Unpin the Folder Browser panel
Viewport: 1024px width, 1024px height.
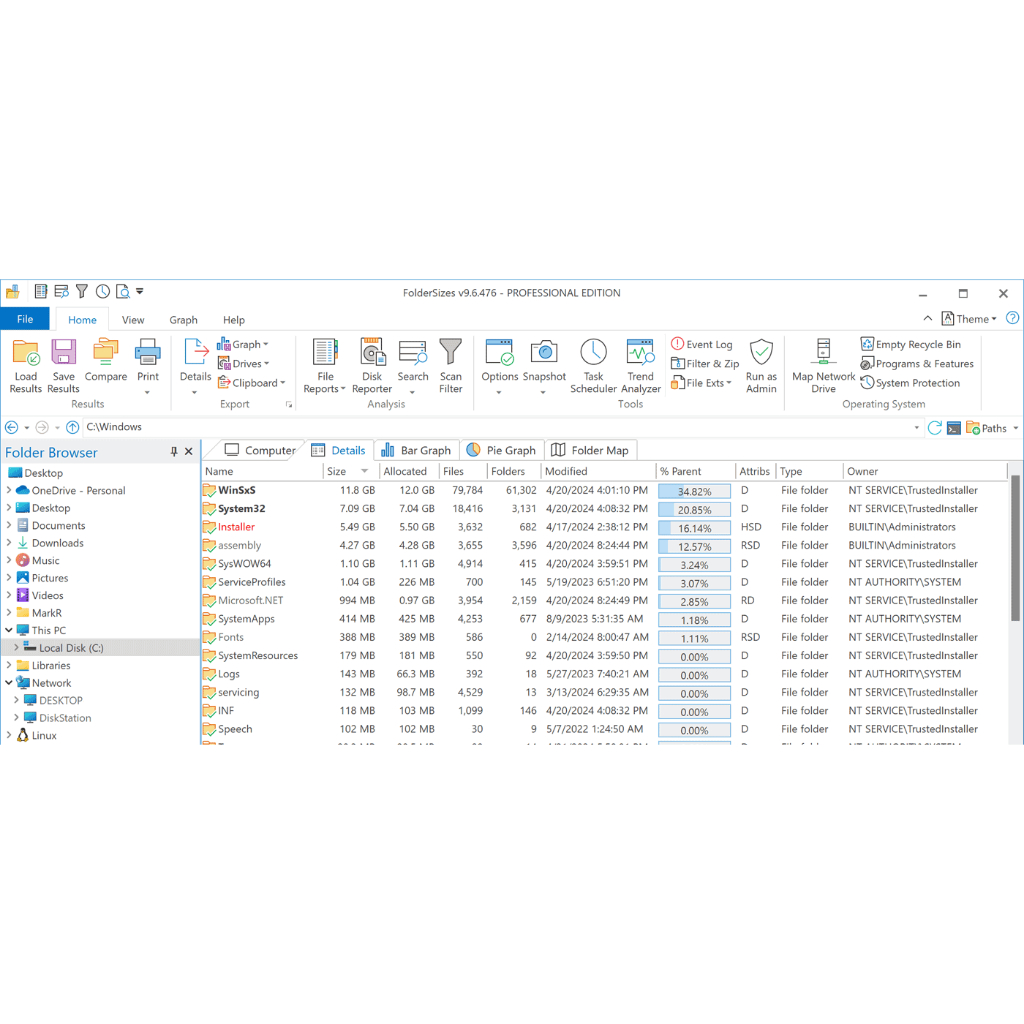174,451
